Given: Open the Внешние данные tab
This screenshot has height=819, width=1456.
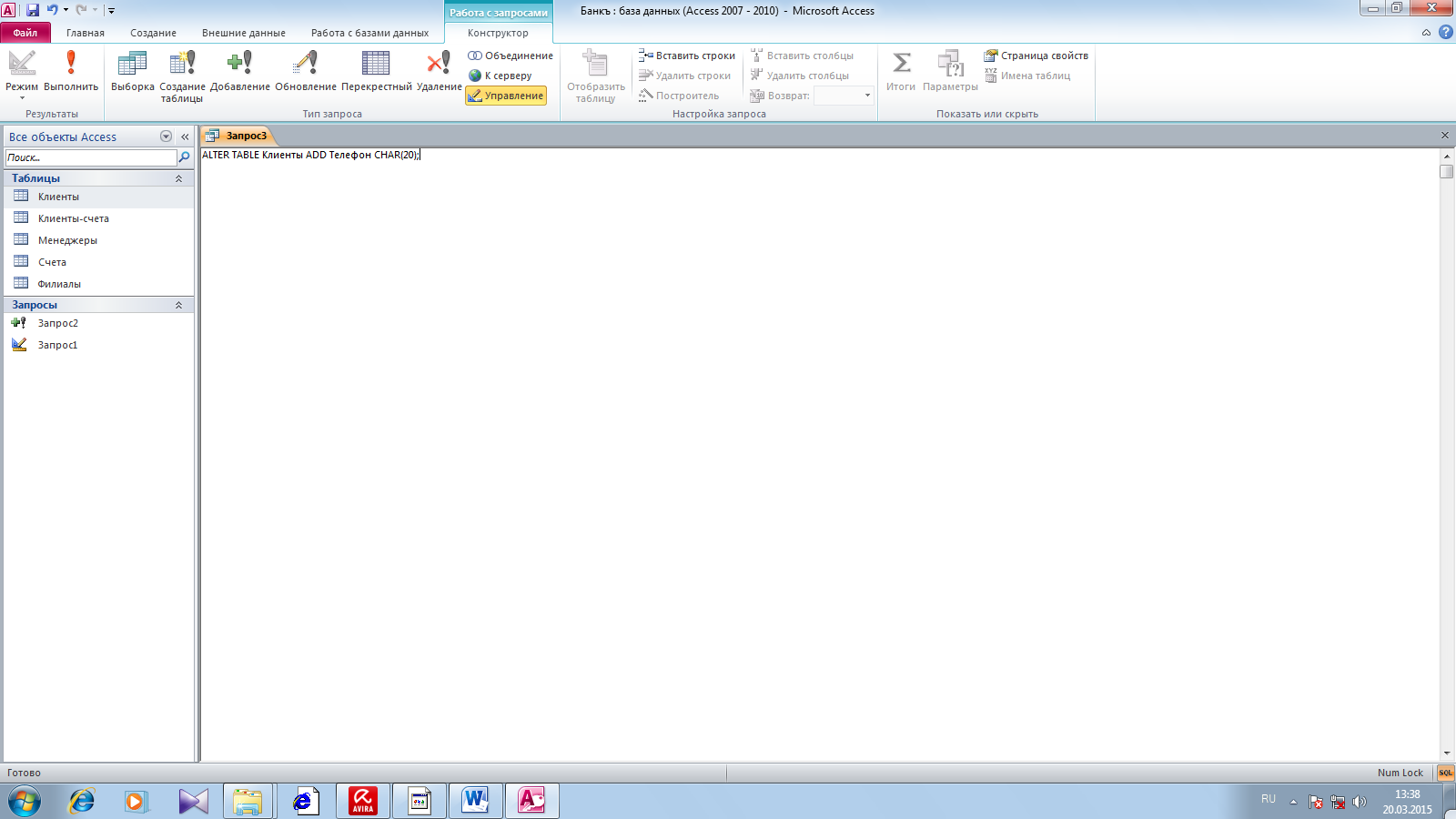Looking at the screenshot, I should [244, 33].
